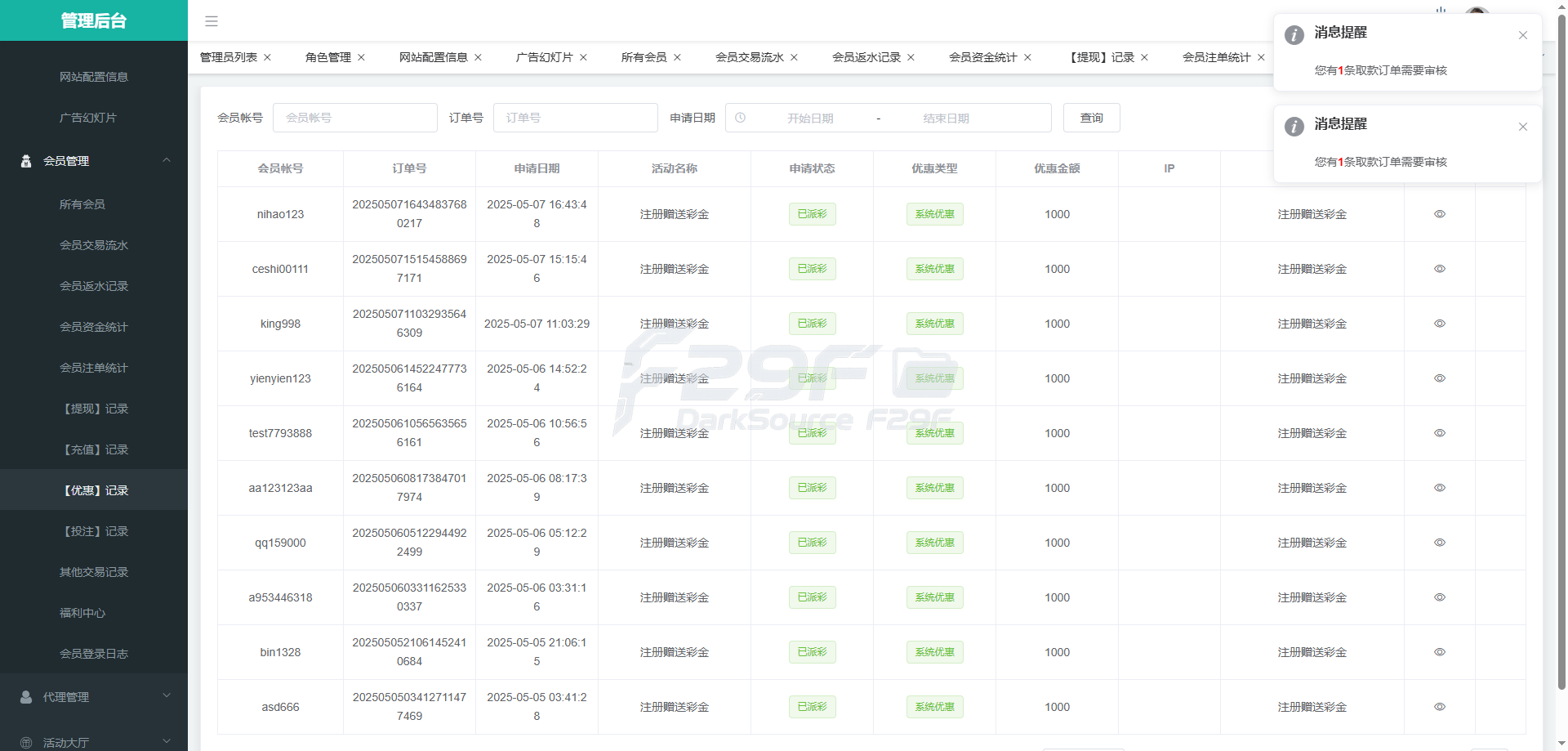Open 其他交易记录 in sidebar
Image resolution: width=1568 pixels, height=751 pixels.
94,572
